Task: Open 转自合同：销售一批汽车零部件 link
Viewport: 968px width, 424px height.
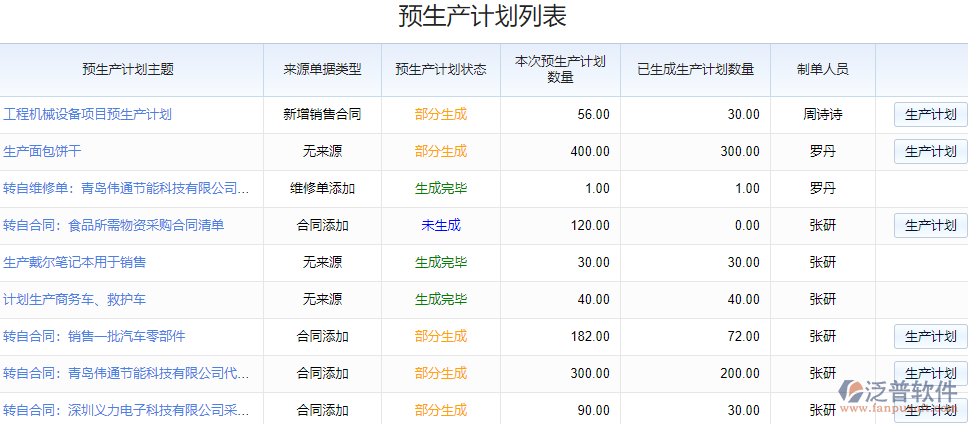Action: (94, 336)
